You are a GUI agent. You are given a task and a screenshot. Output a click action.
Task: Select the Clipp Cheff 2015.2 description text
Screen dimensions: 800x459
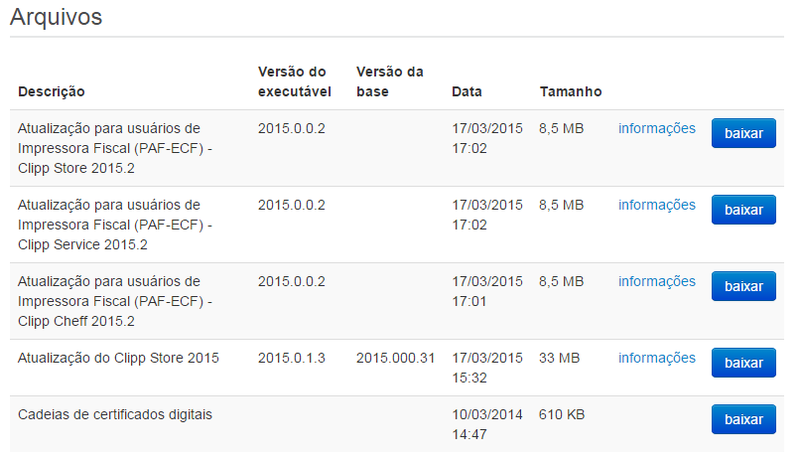pos(116,301)
